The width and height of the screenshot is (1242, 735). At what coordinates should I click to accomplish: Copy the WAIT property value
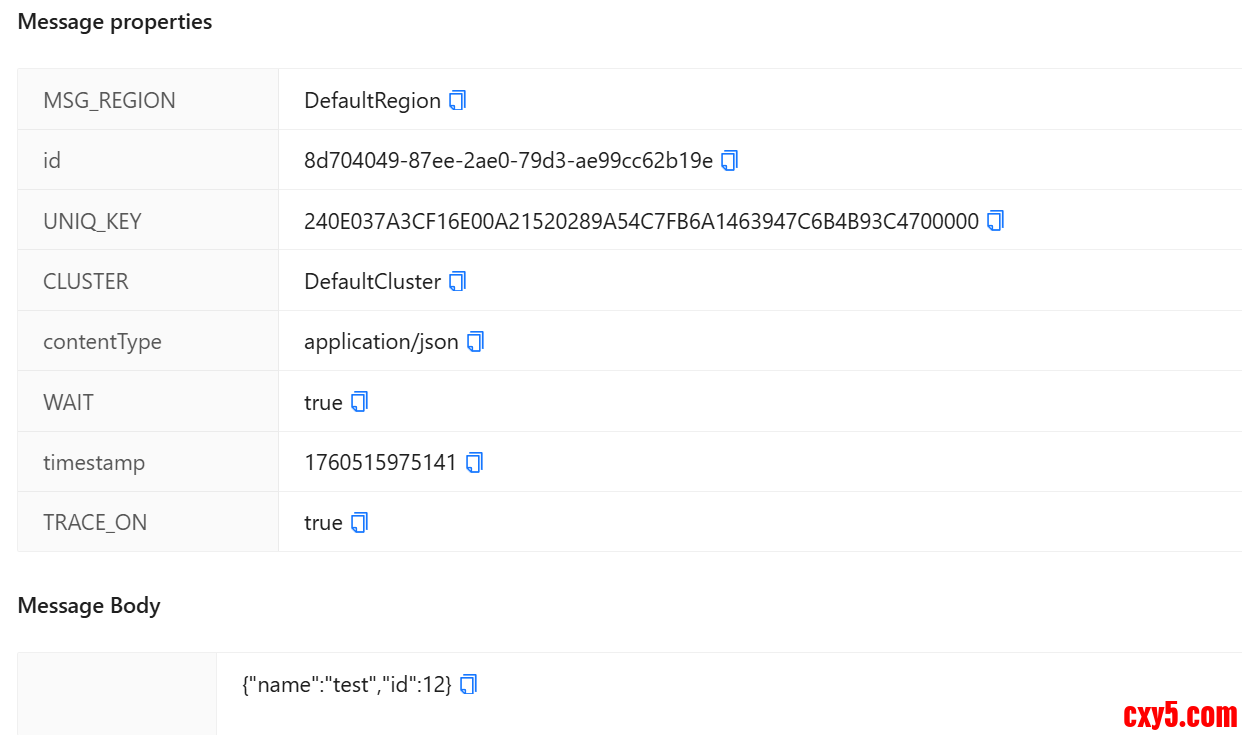point(360,402)
